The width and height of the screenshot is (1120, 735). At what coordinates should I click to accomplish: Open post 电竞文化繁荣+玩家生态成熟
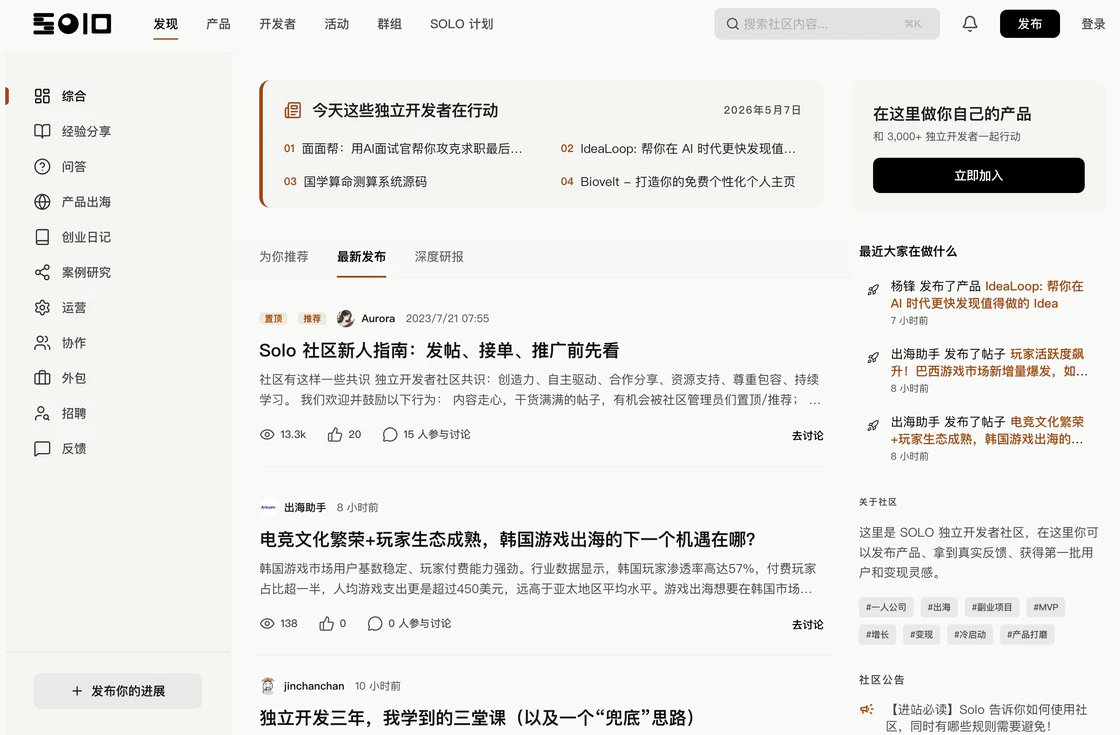[507, 539]
